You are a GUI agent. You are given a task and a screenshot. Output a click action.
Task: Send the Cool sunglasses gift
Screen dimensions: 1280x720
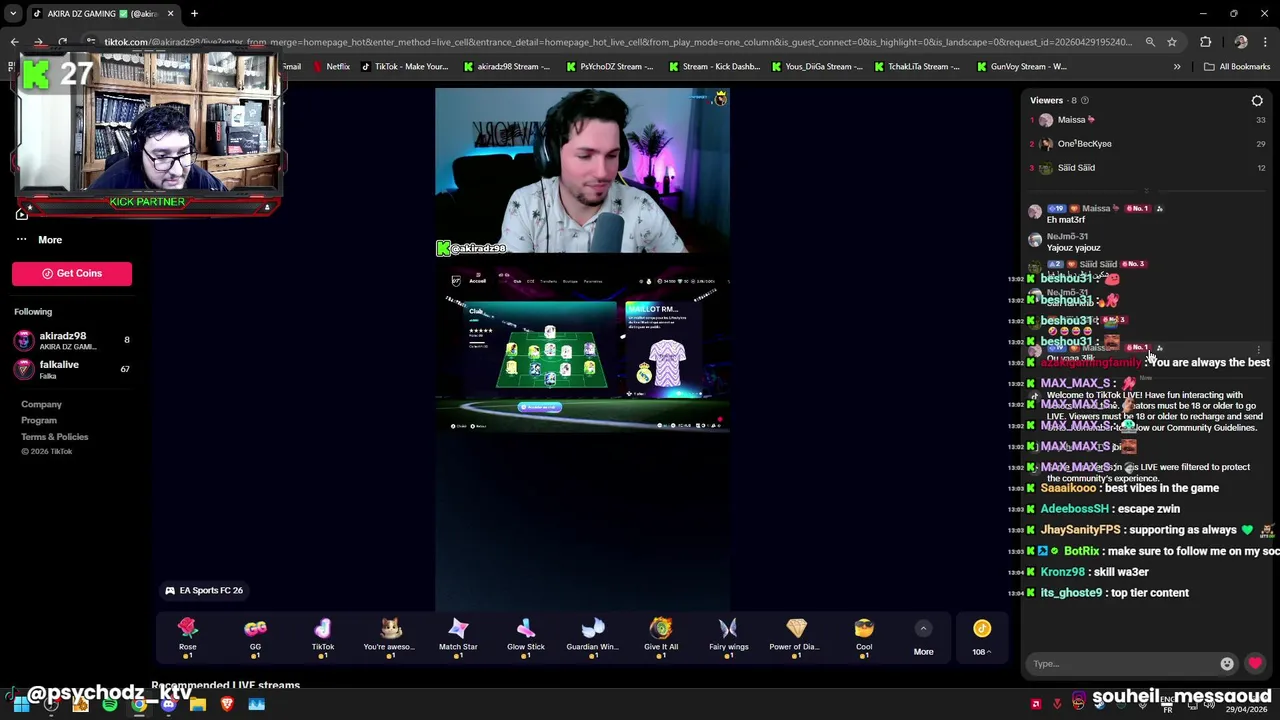pos(864,634)
